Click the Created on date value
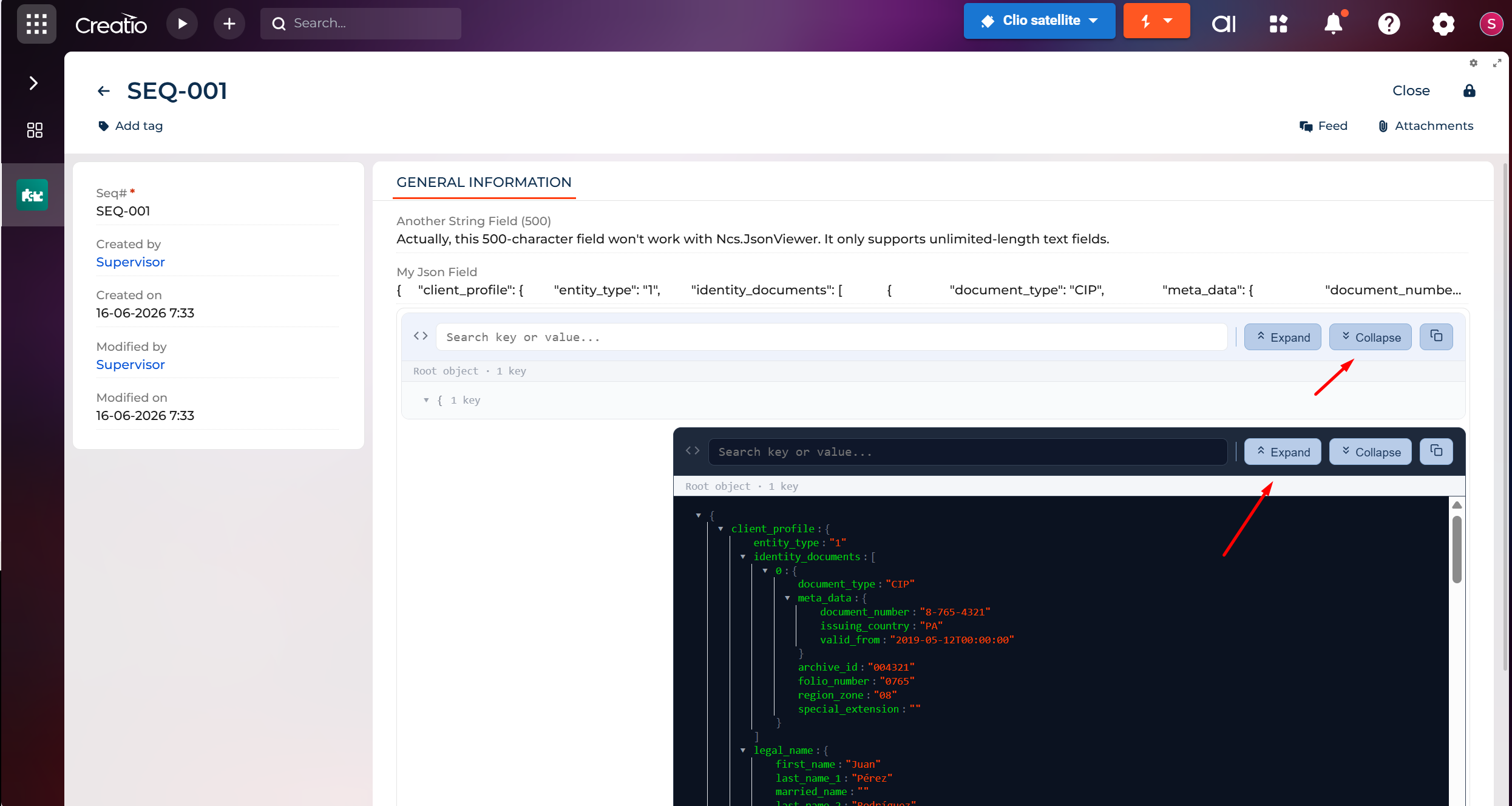Viewport: 1512px width, 806px height. 145,313
